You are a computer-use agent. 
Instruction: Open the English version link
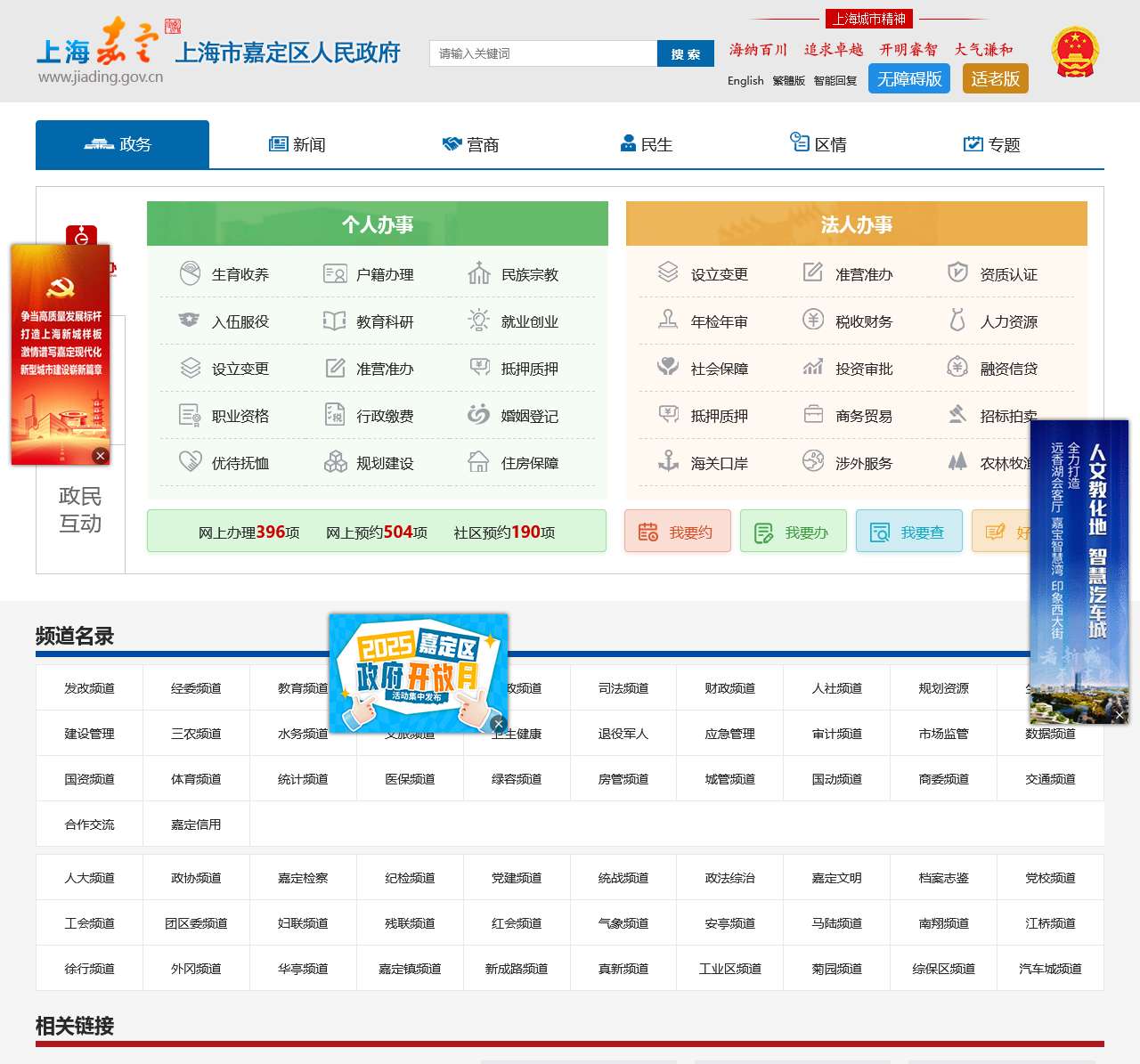point(744,81)
